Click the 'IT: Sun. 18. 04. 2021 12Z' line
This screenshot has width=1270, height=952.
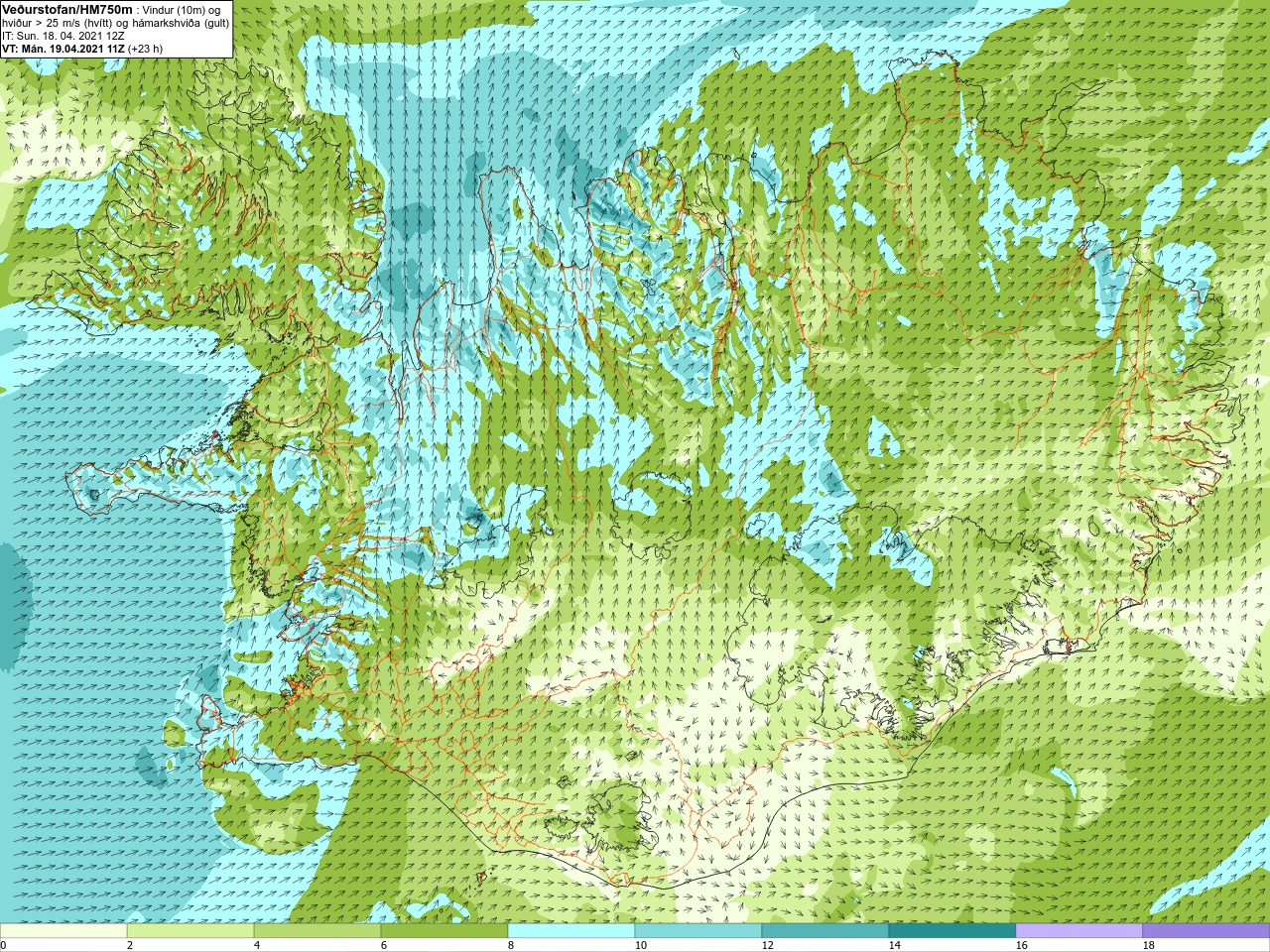click(x=63, y=35)
